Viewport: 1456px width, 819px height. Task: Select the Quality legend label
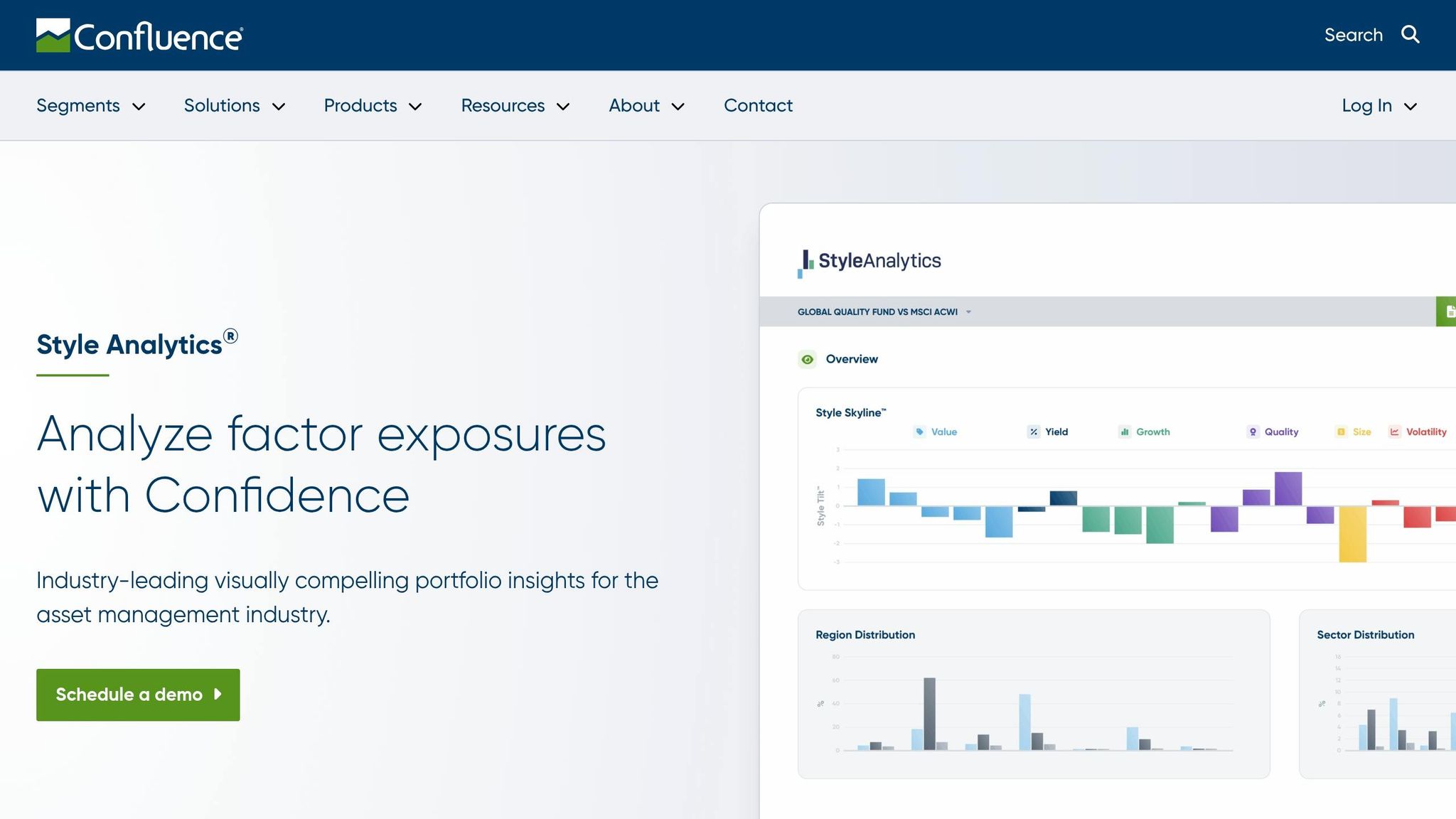point(1281,432)
